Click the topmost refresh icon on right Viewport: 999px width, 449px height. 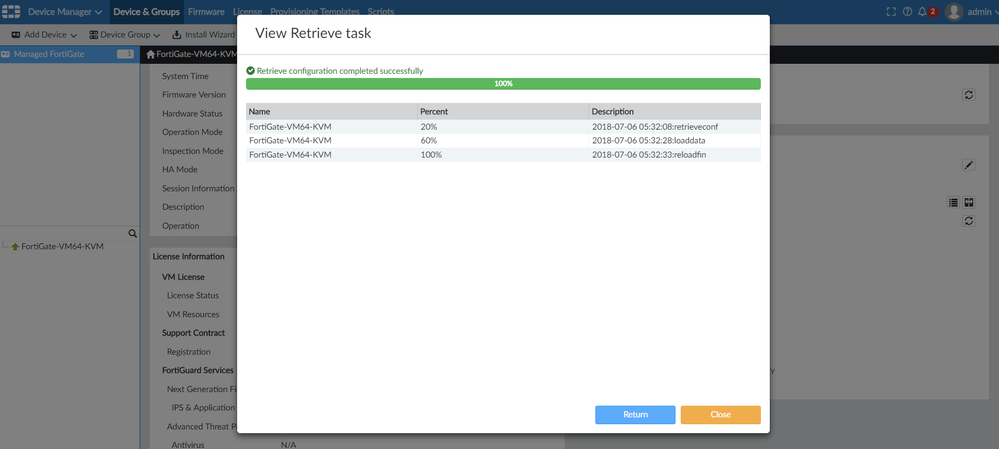click(968, 94)
